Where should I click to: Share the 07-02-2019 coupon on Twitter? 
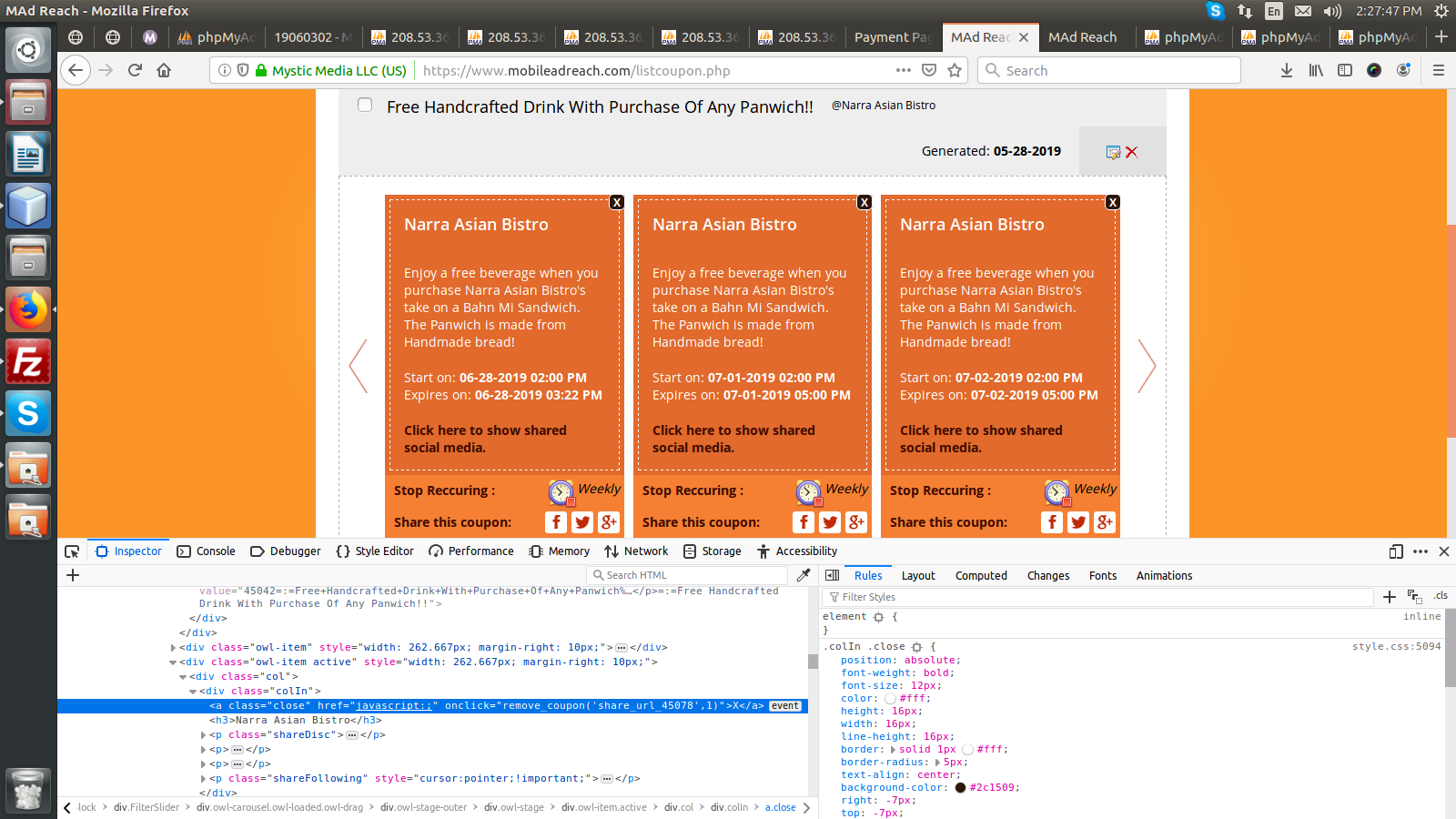pyautogui.click(x=1078, y=521)
